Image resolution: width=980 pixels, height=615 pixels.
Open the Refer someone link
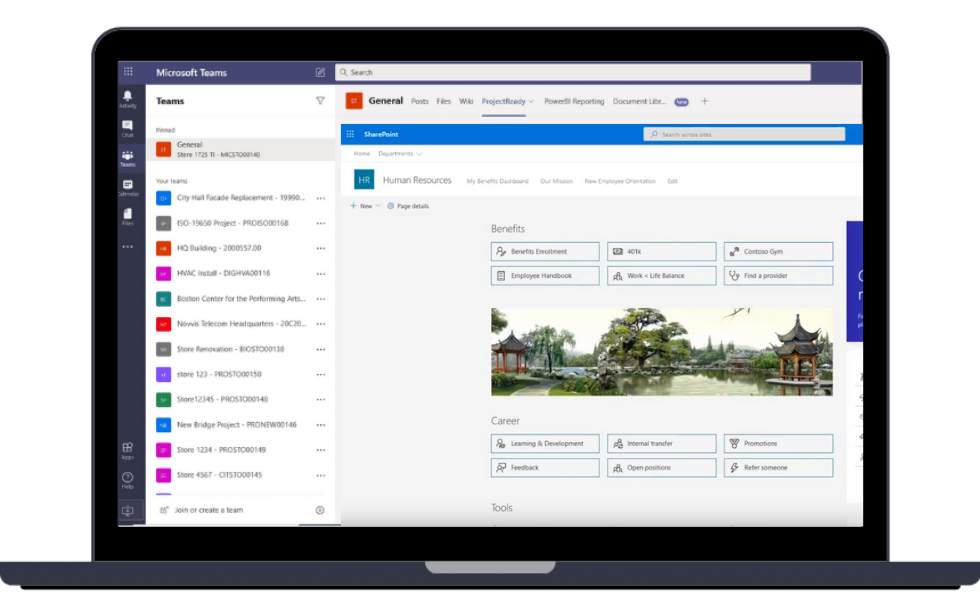[x=778, y=468]
